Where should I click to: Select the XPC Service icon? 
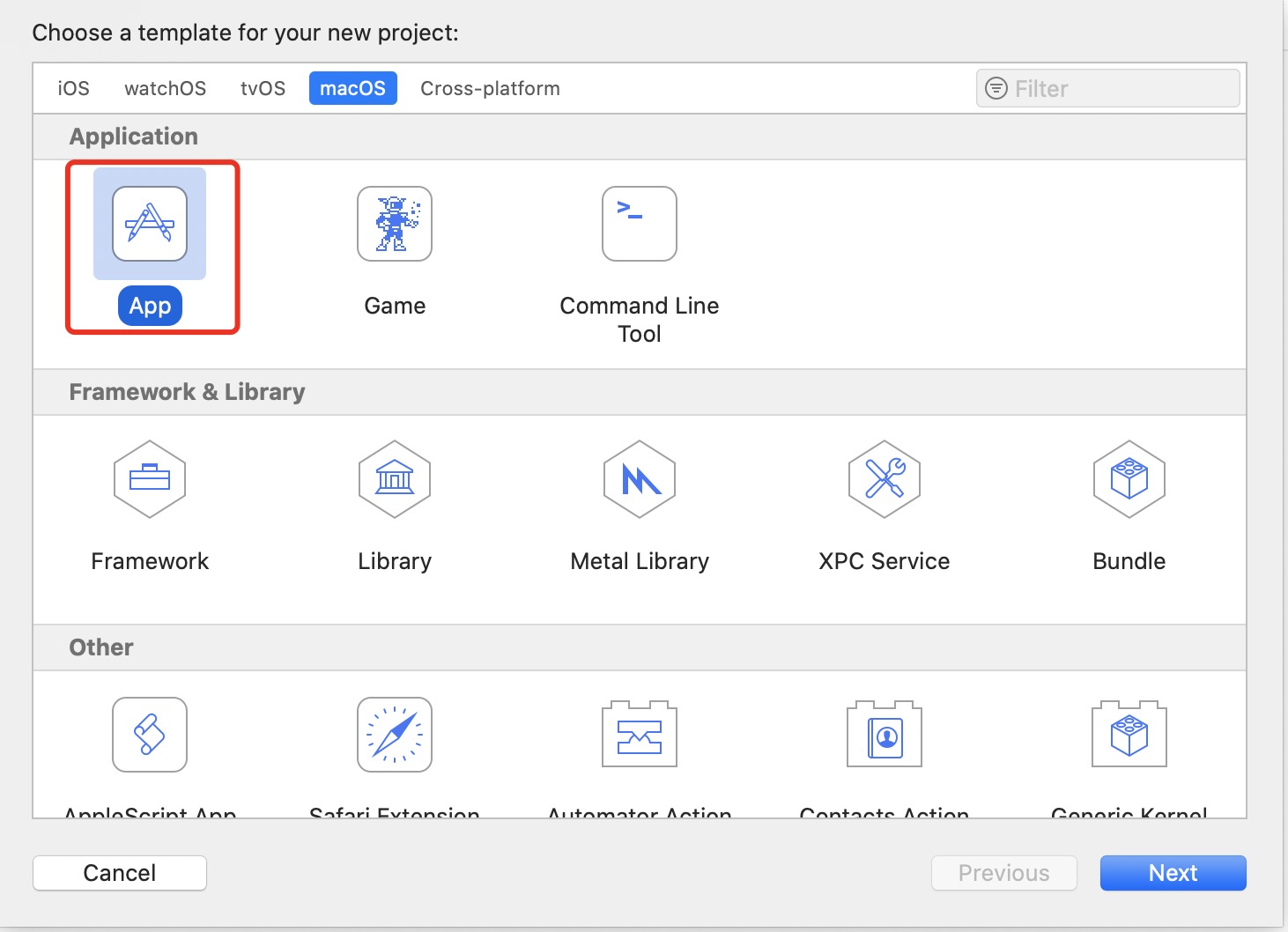coord(885,479)
